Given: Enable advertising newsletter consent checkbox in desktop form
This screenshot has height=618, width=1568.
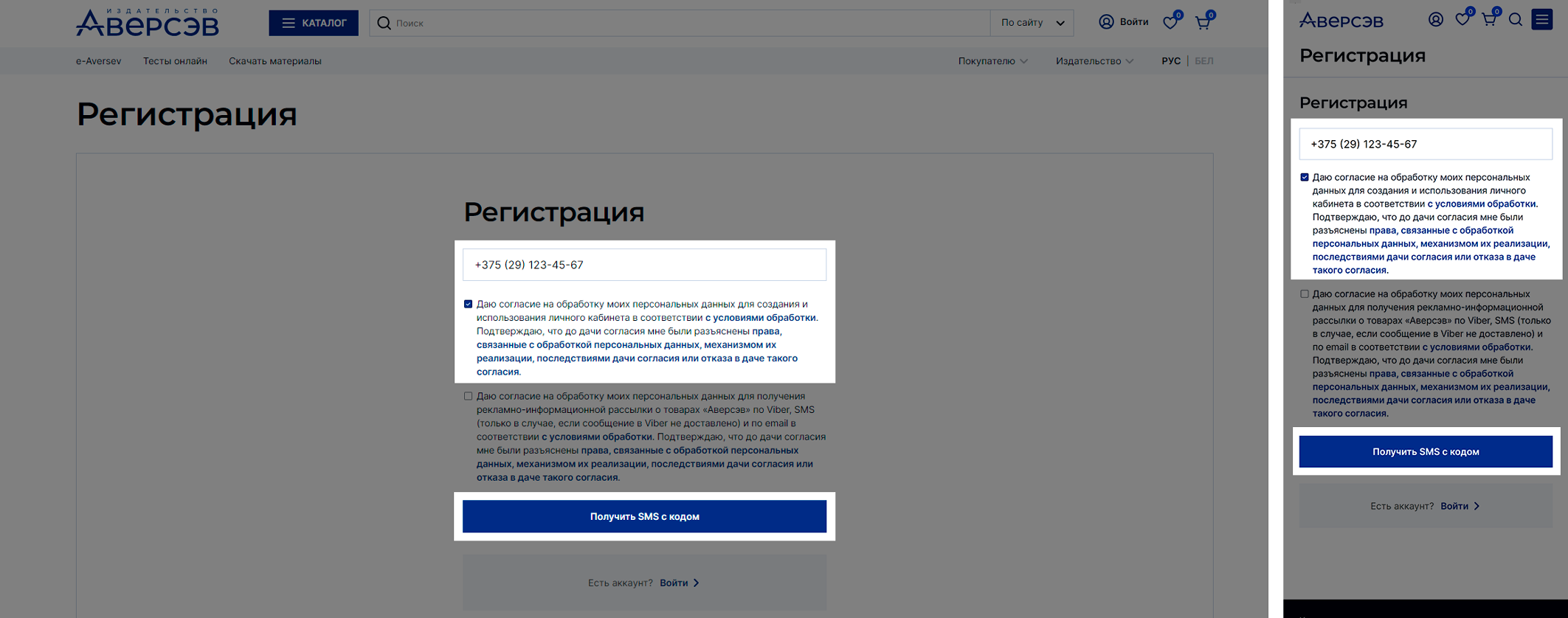Looking at the screenshot, I should 468,396.
